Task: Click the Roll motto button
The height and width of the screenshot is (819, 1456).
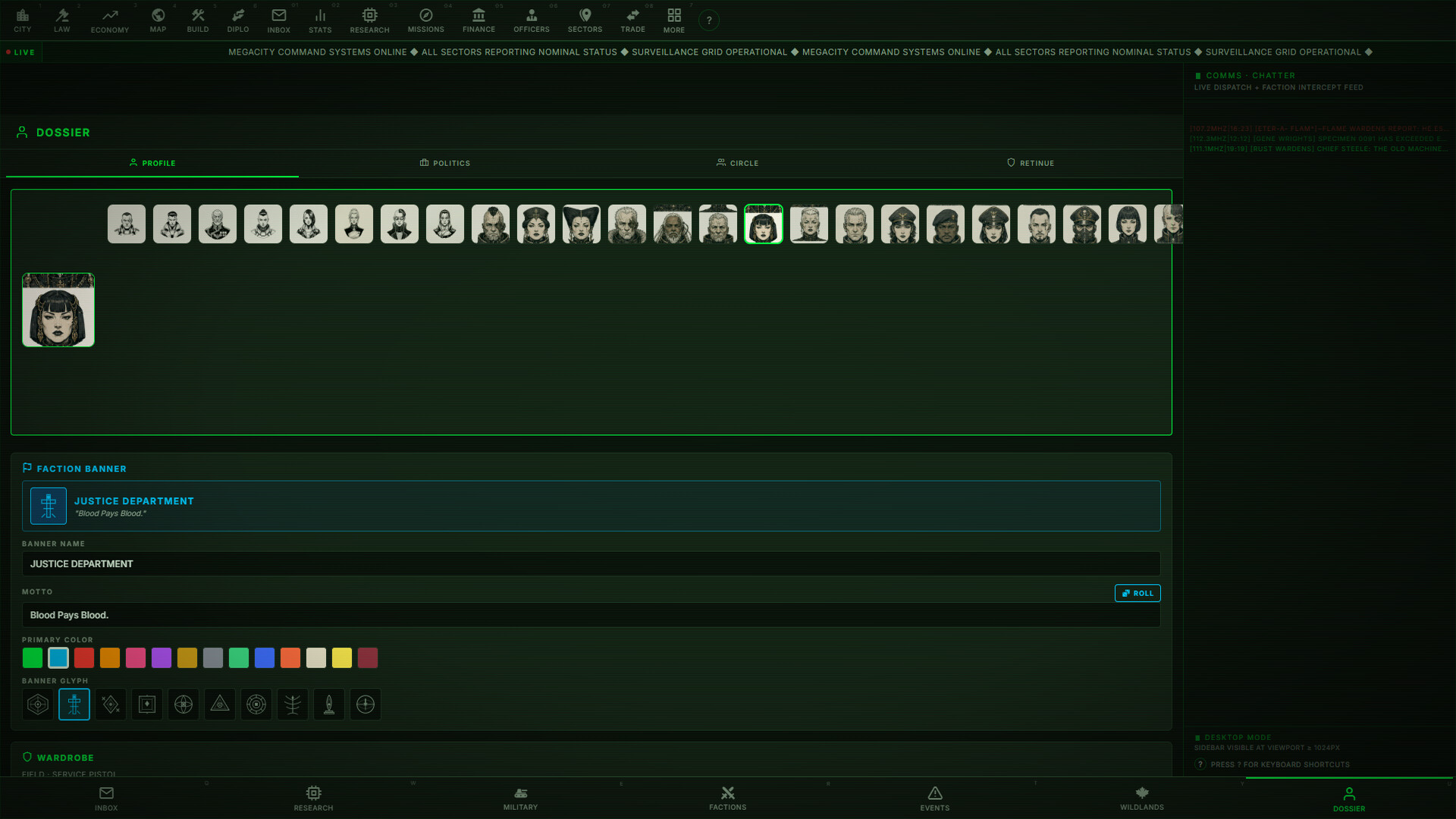Action: 1137,593
